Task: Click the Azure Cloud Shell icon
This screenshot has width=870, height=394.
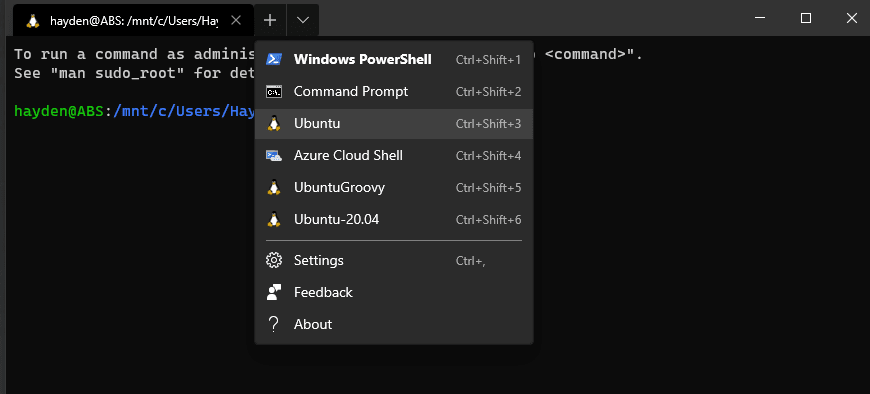Action: tap(274, 156)
